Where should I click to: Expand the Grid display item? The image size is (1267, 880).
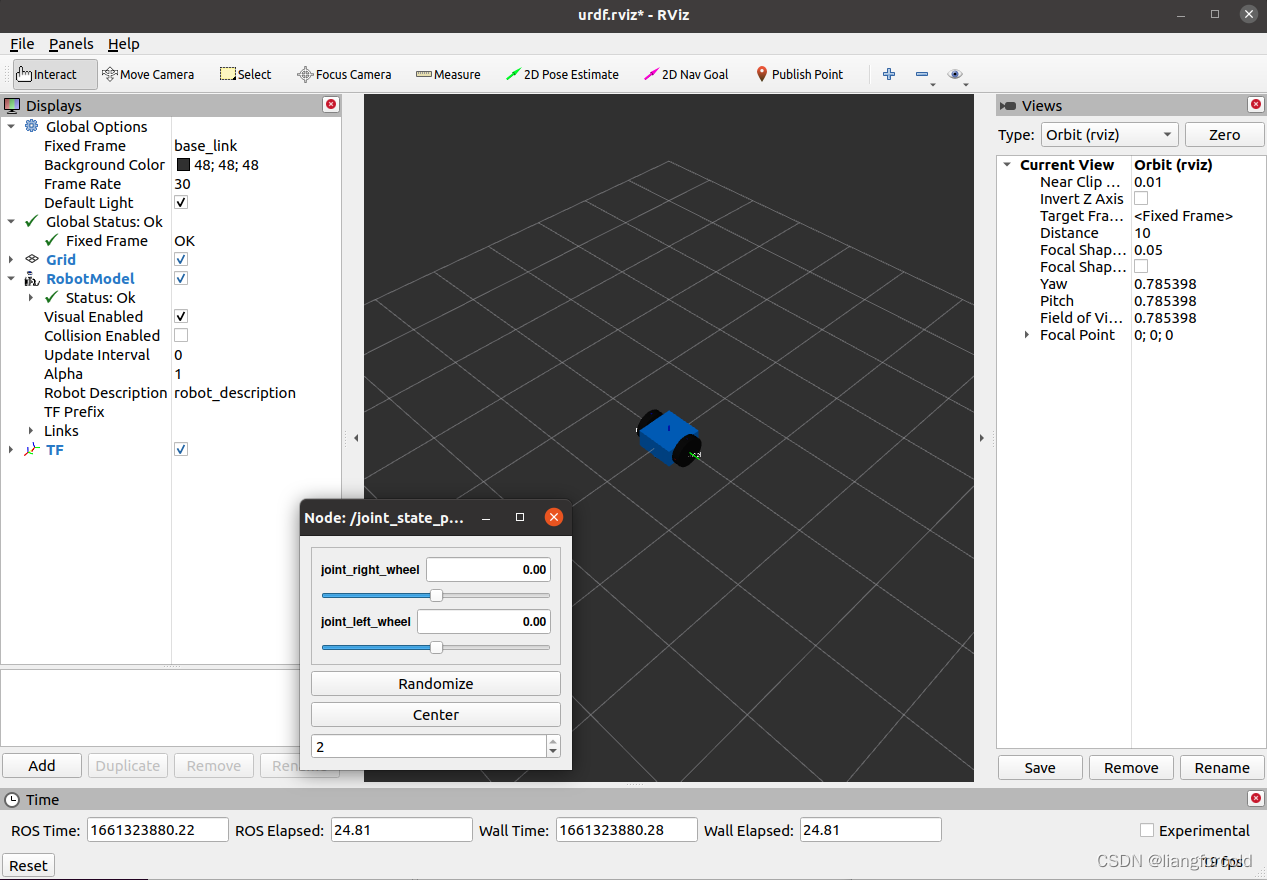pyautogui.click(x=11, y=259)
